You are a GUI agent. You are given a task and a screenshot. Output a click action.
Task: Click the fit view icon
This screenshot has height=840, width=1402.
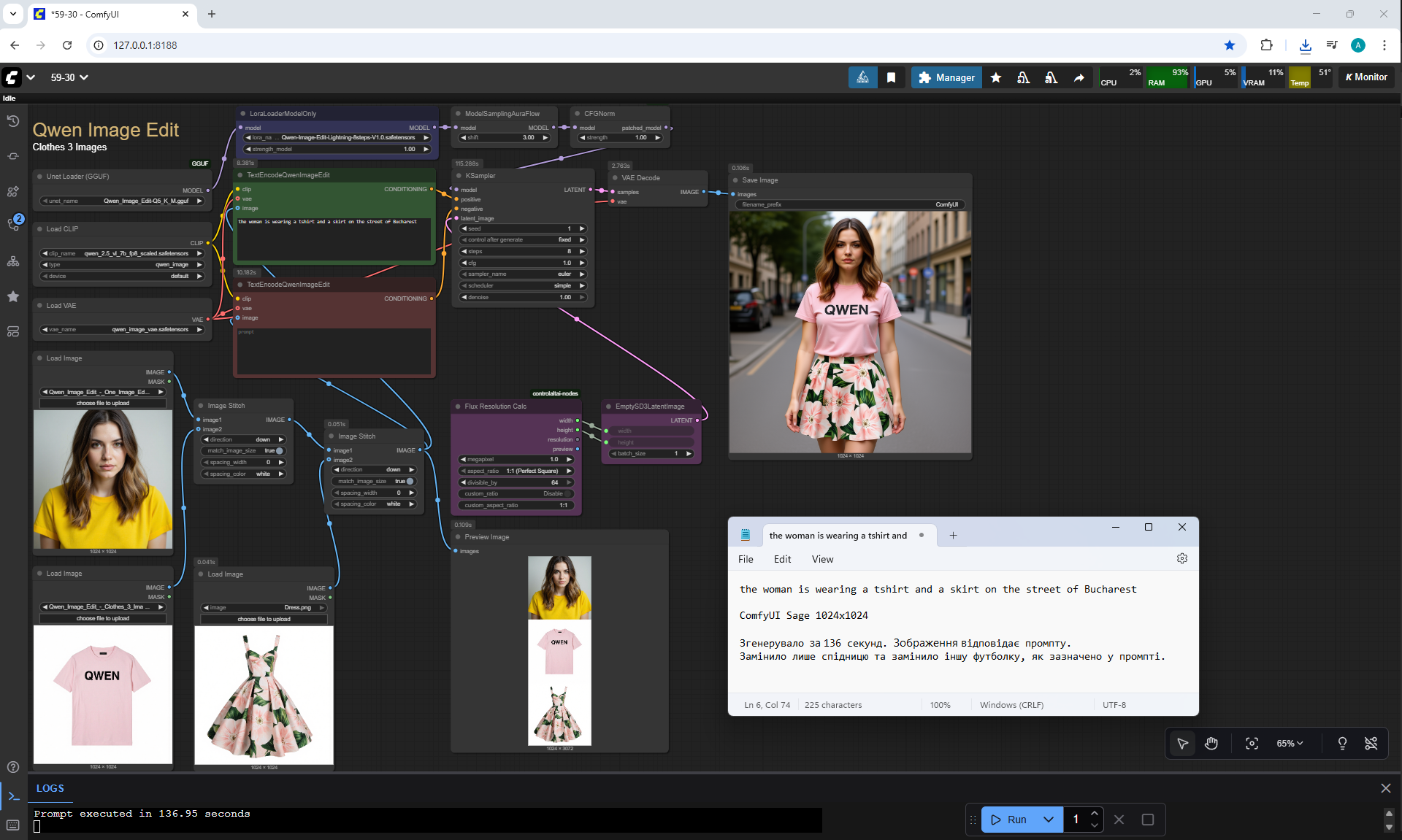(x=1252, y=743)
